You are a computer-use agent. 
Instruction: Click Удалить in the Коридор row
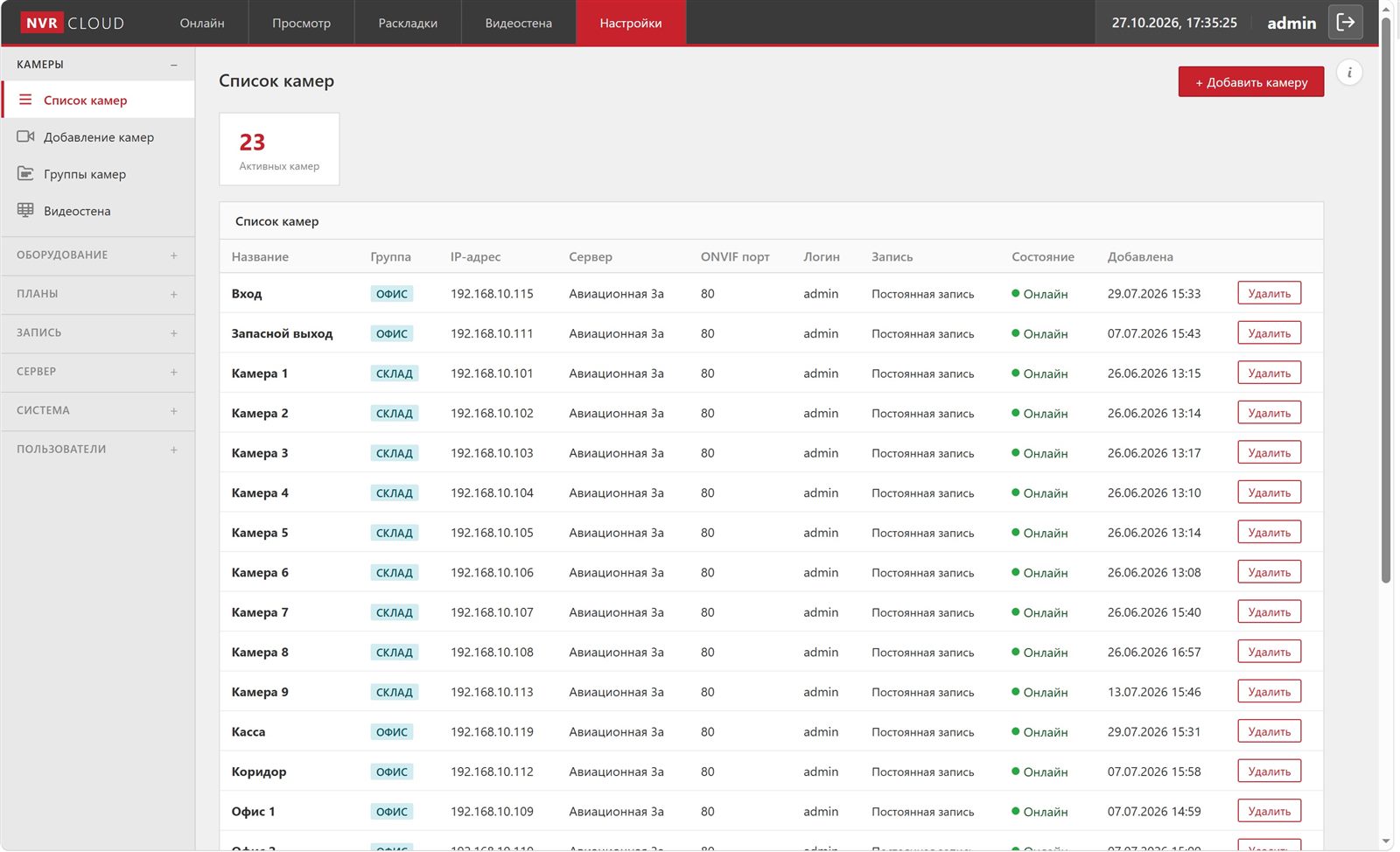(1269, 772)
